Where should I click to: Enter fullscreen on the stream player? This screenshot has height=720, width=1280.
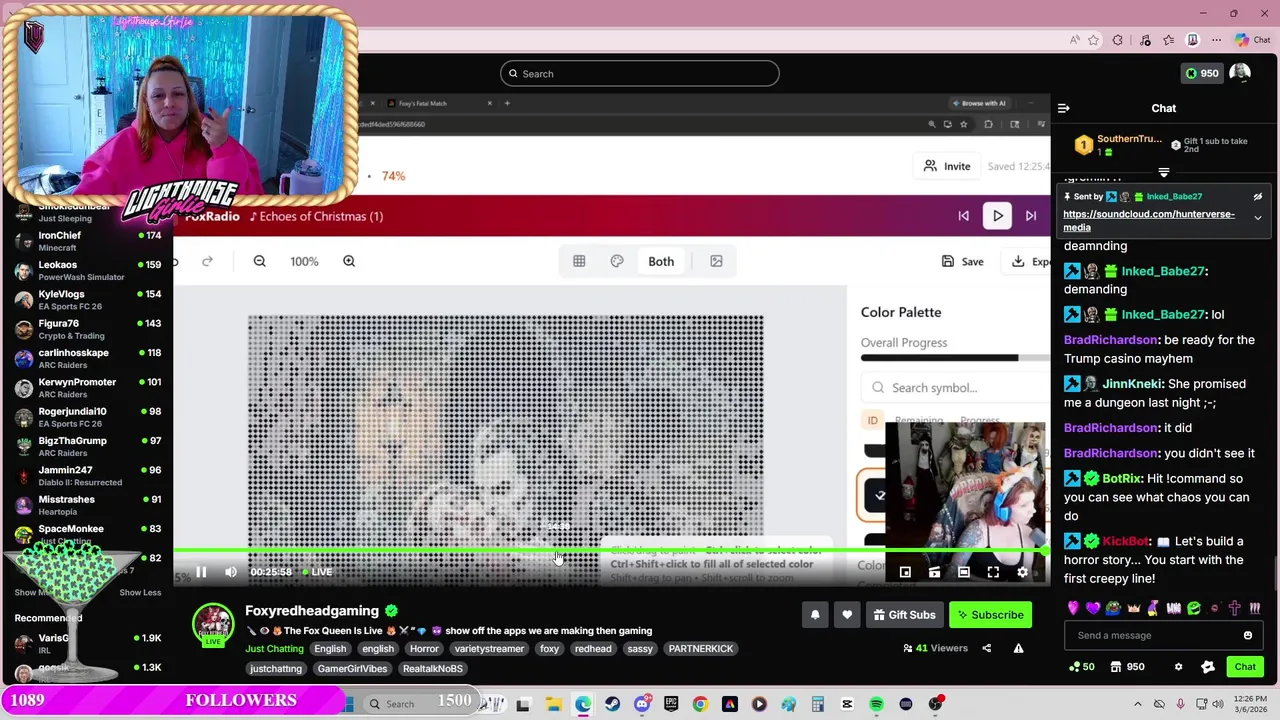993,572
